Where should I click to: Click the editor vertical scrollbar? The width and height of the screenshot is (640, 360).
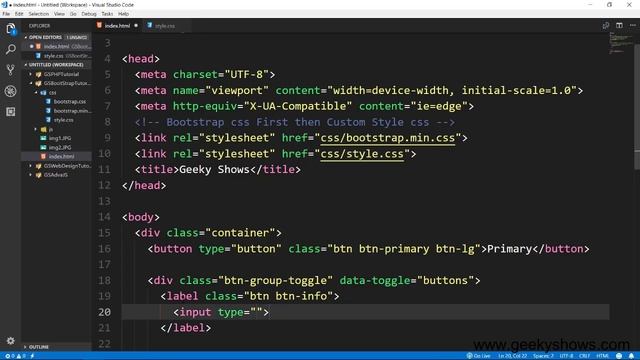point(637,106)
